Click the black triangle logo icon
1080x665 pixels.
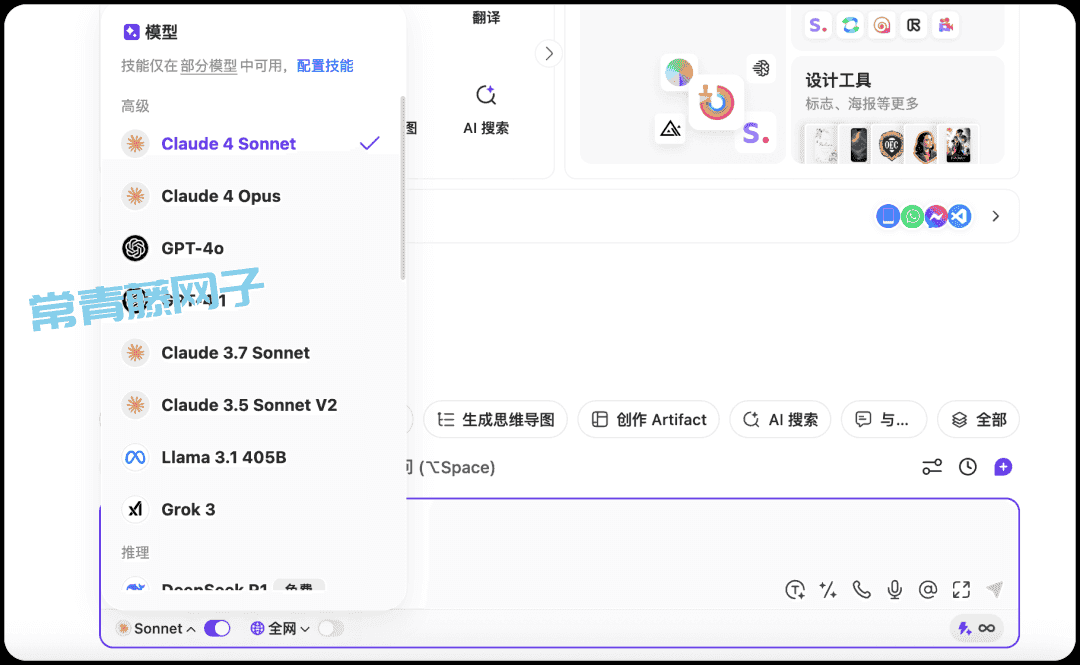(670, 128)
